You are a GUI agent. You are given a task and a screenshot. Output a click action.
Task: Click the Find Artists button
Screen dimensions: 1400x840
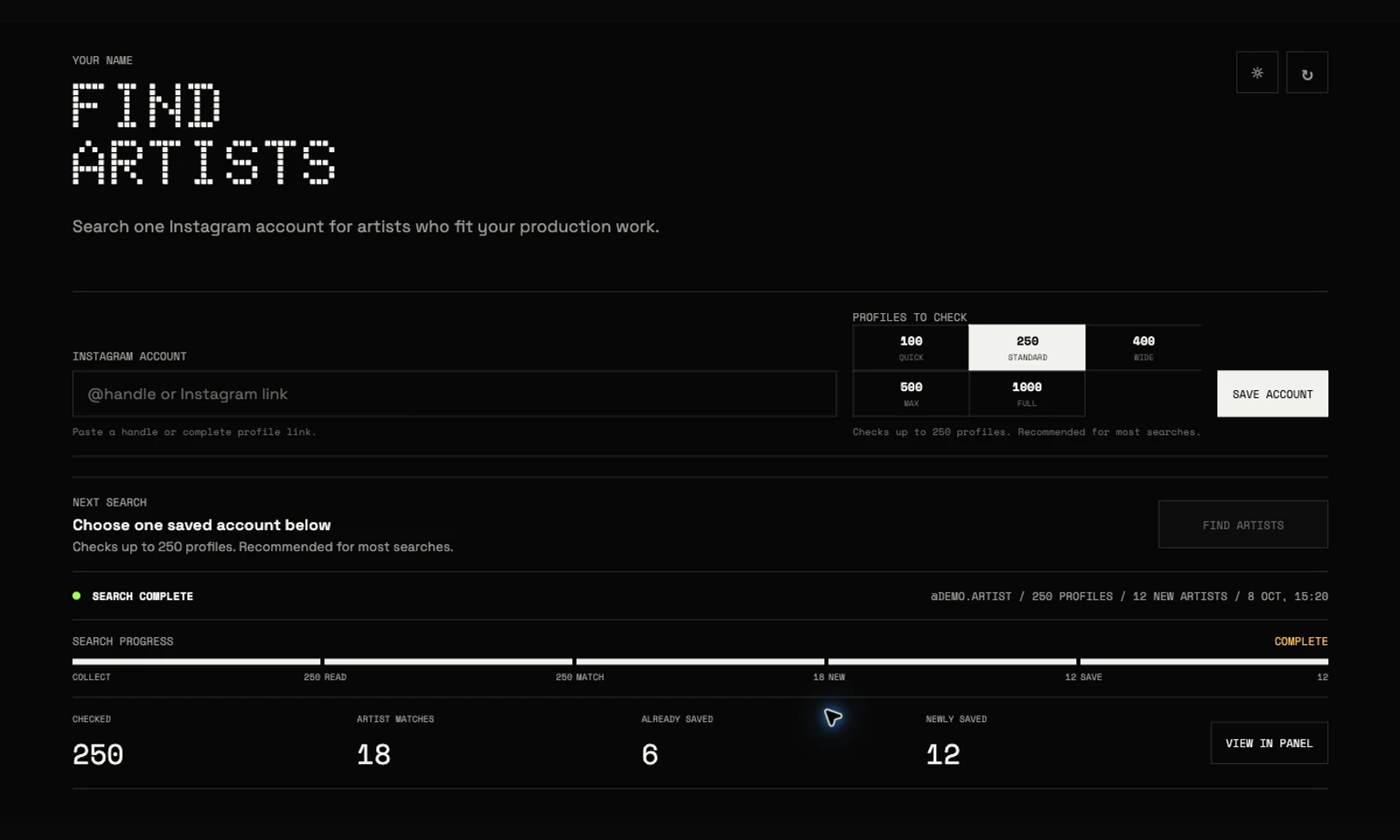[x=1242, y=525]
